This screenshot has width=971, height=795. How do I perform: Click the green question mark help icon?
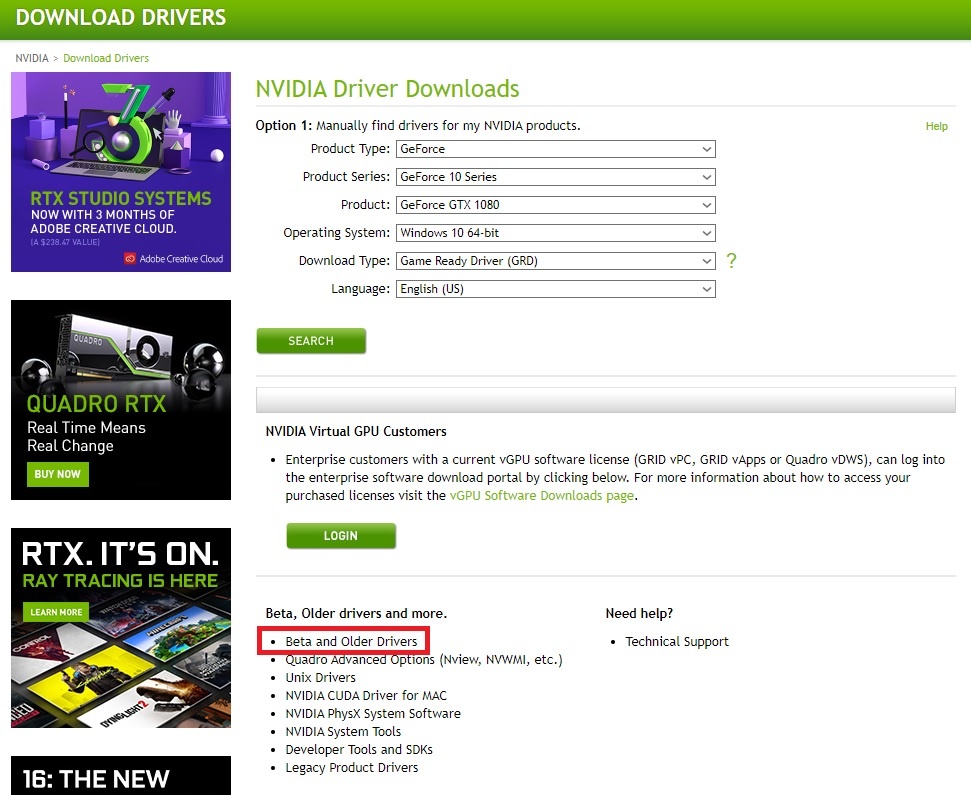tap(731, 261)
